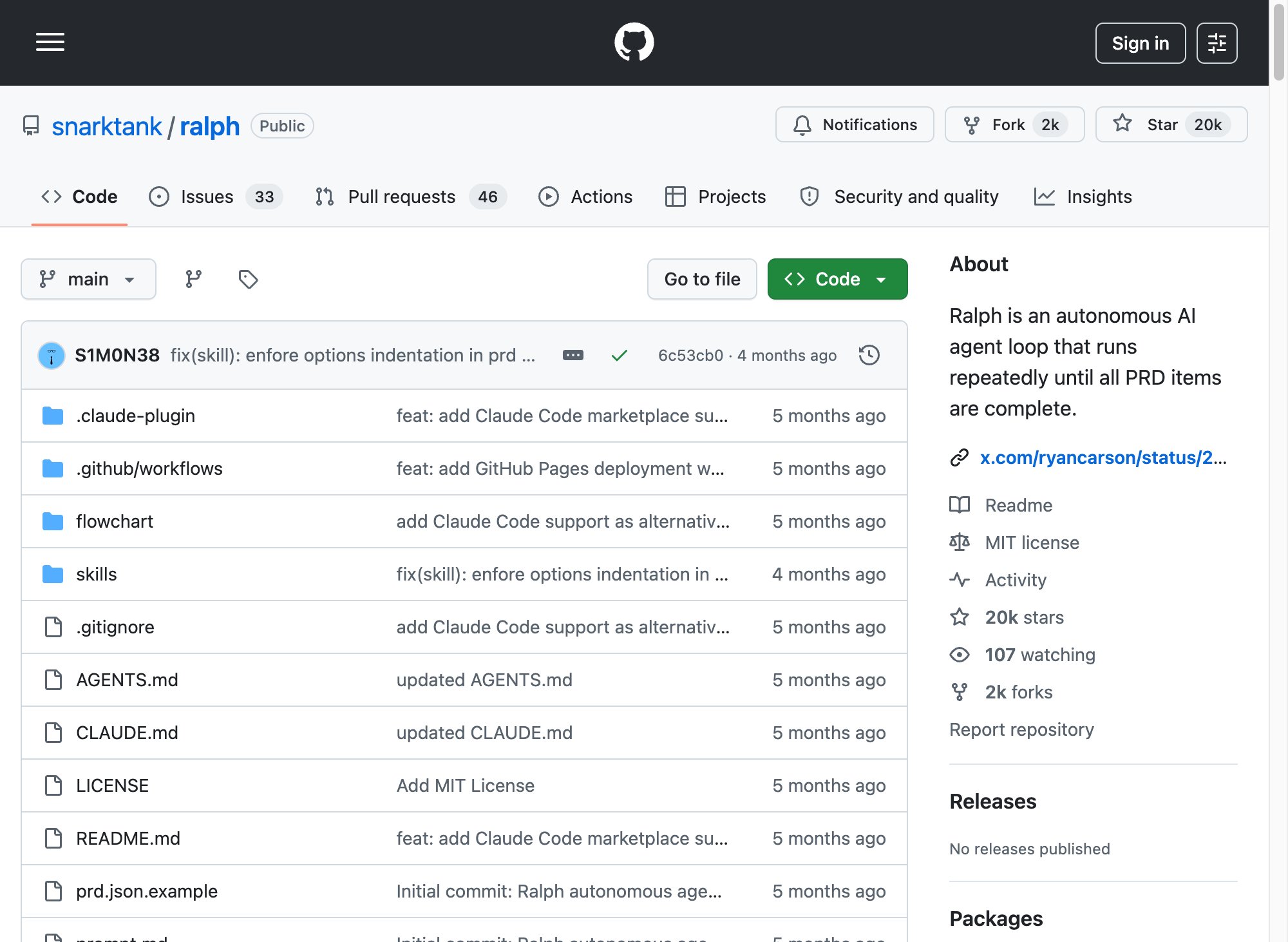This screenshot has height=942, width=1288.
Task: Click the flowchart folder icon
Action: click(x=53, y=521)
